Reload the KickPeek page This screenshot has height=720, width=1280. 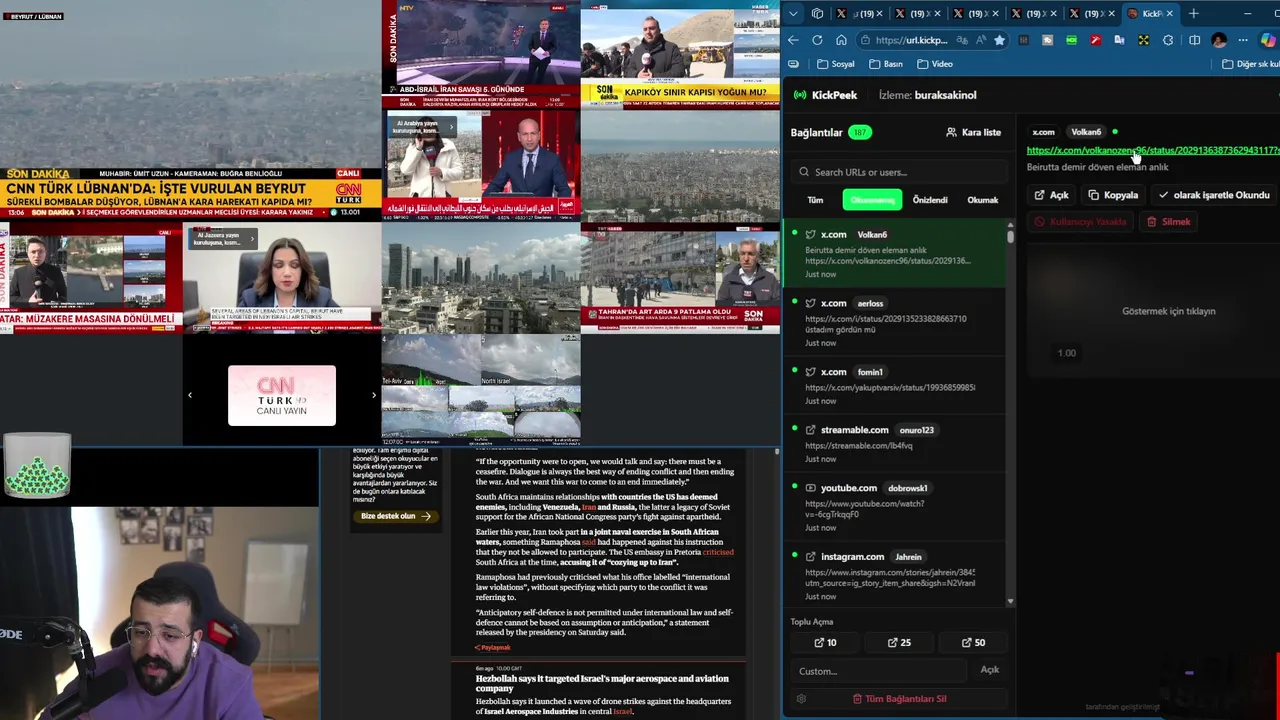point(817,40)
